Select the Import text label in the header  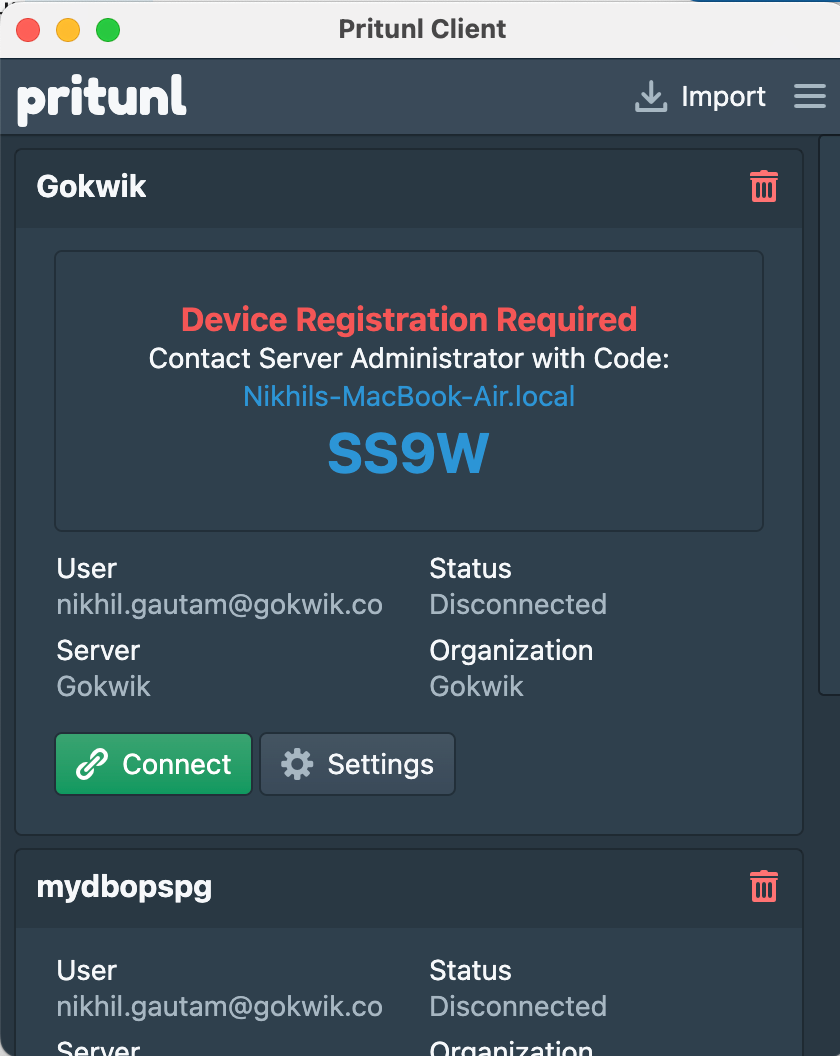pos(723,97)
